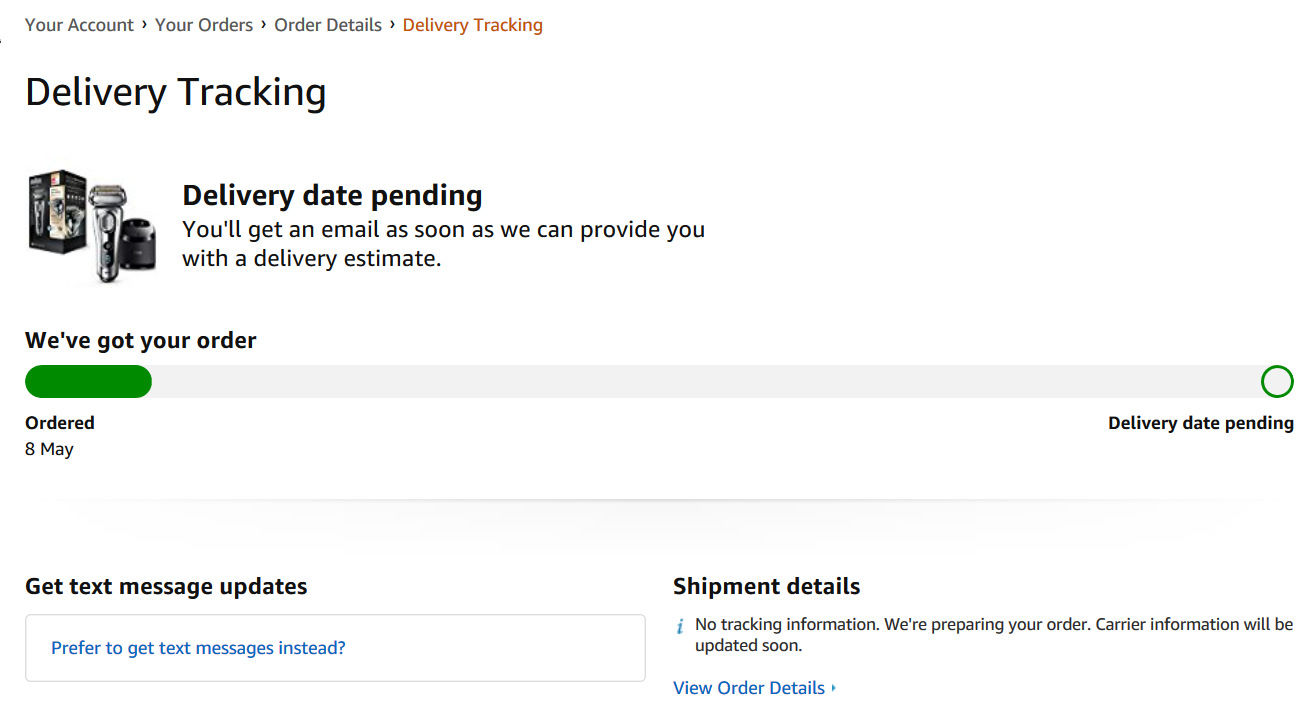The image size is (1315, 711).
Task: Navigate to the Order Details breadcrumb
Action: pos(328,25)
